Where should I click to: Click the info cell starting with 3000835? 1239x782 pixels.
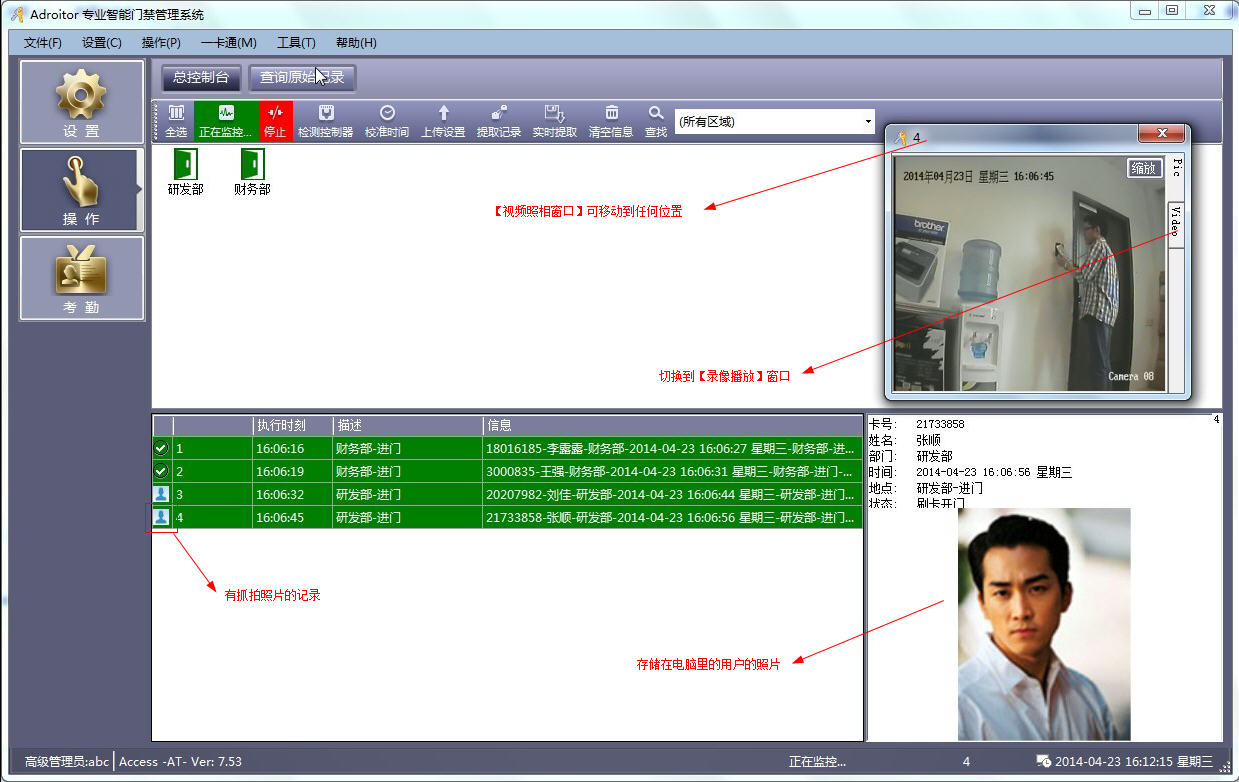[x=672, y=471]
